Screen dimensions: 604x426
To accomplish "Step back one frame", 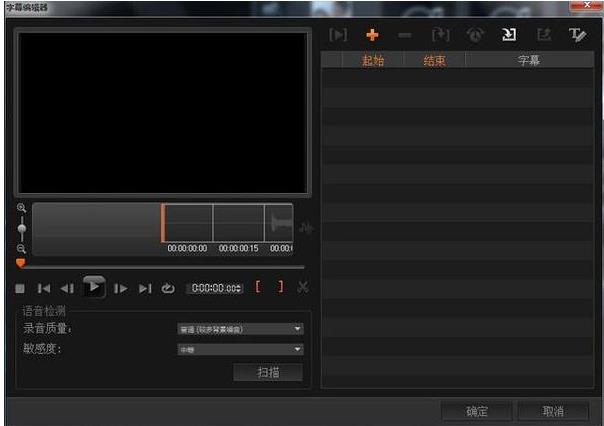I will (x=67, y=288).
